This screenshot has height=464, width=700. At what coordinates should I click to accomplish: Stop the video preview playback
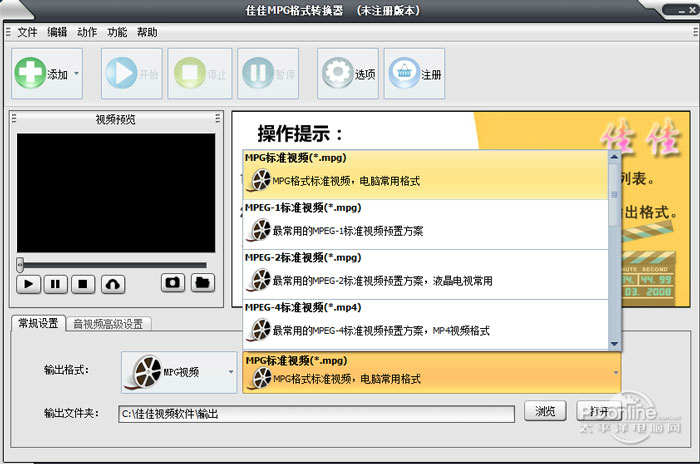pos(83,284)
